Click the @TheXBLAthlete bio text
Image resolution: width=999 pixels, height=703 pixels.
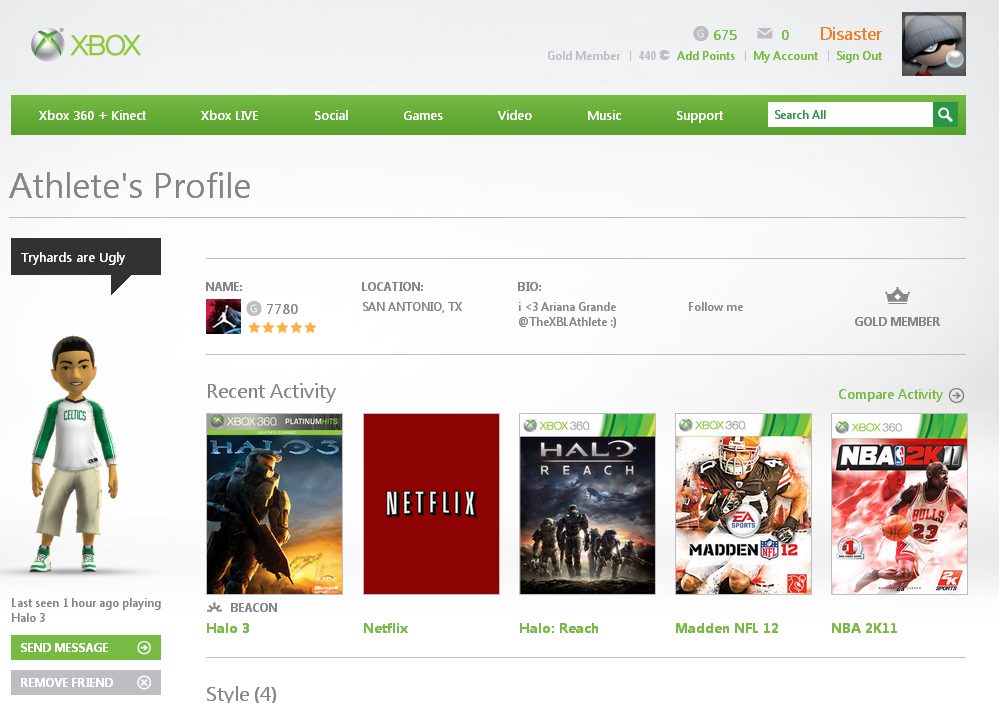pyautogui.click(x=567, y=322)
